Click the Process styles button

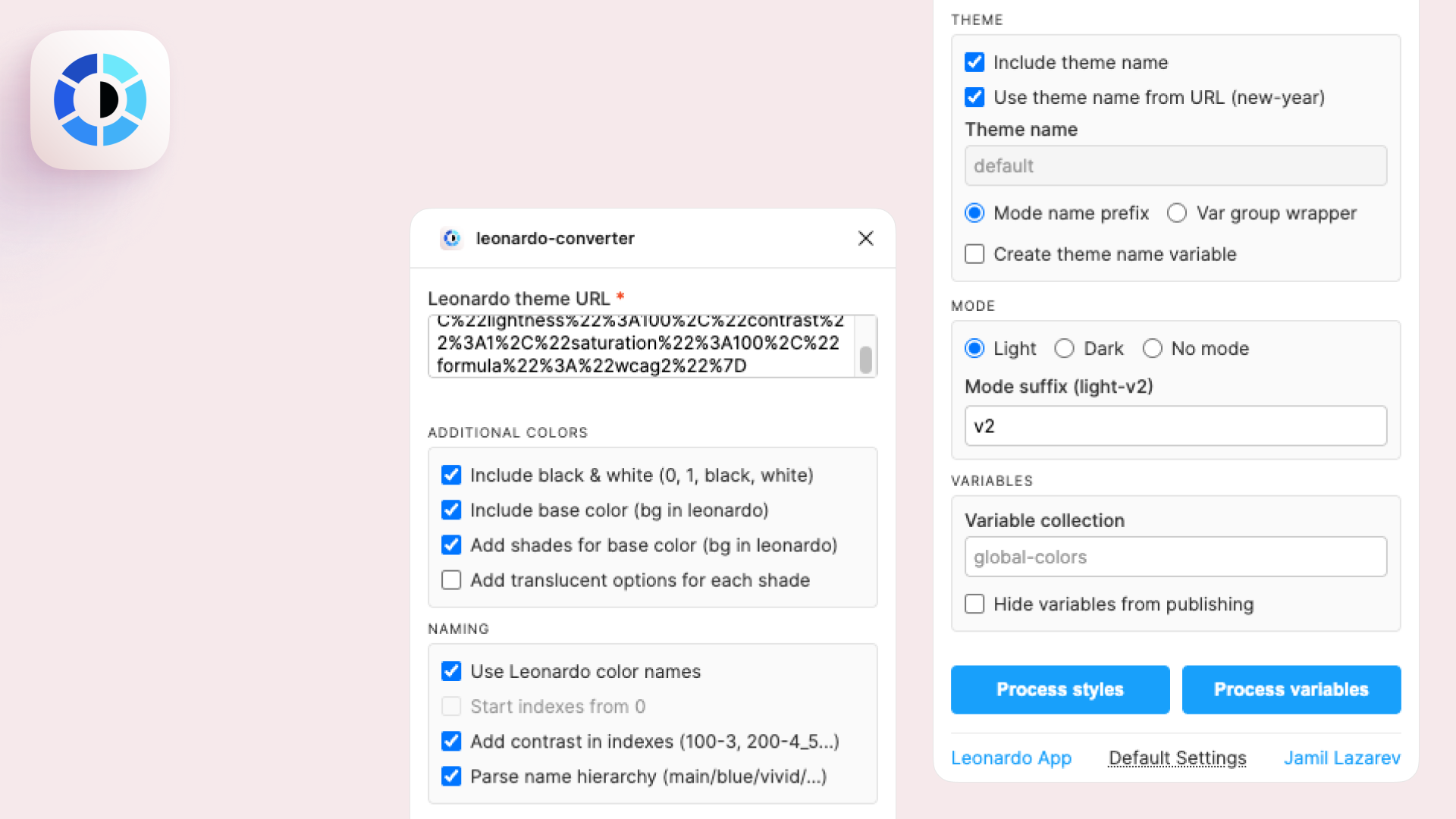(1060, 689)
